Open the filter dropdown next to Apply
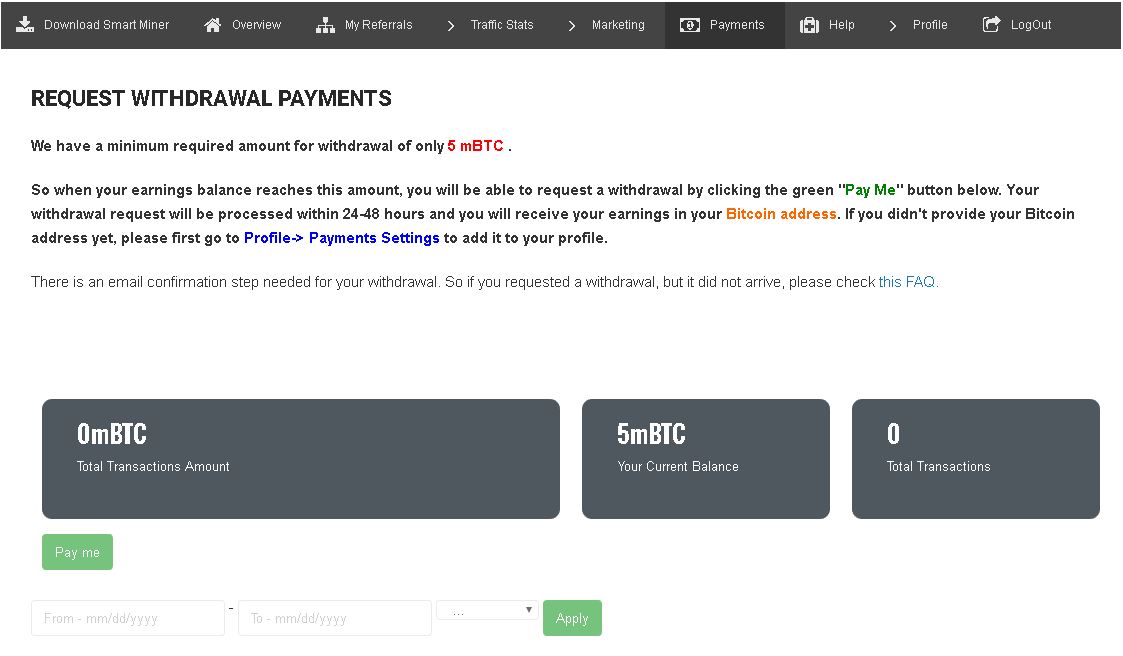This screenshot has height=656, width=1123. click(487, 610)
